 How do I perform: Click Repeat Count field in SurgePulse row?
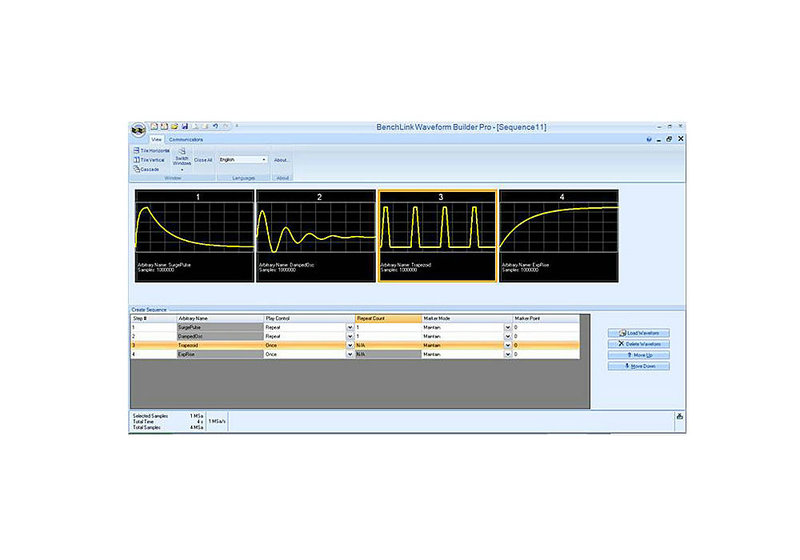tap(388, 327)
